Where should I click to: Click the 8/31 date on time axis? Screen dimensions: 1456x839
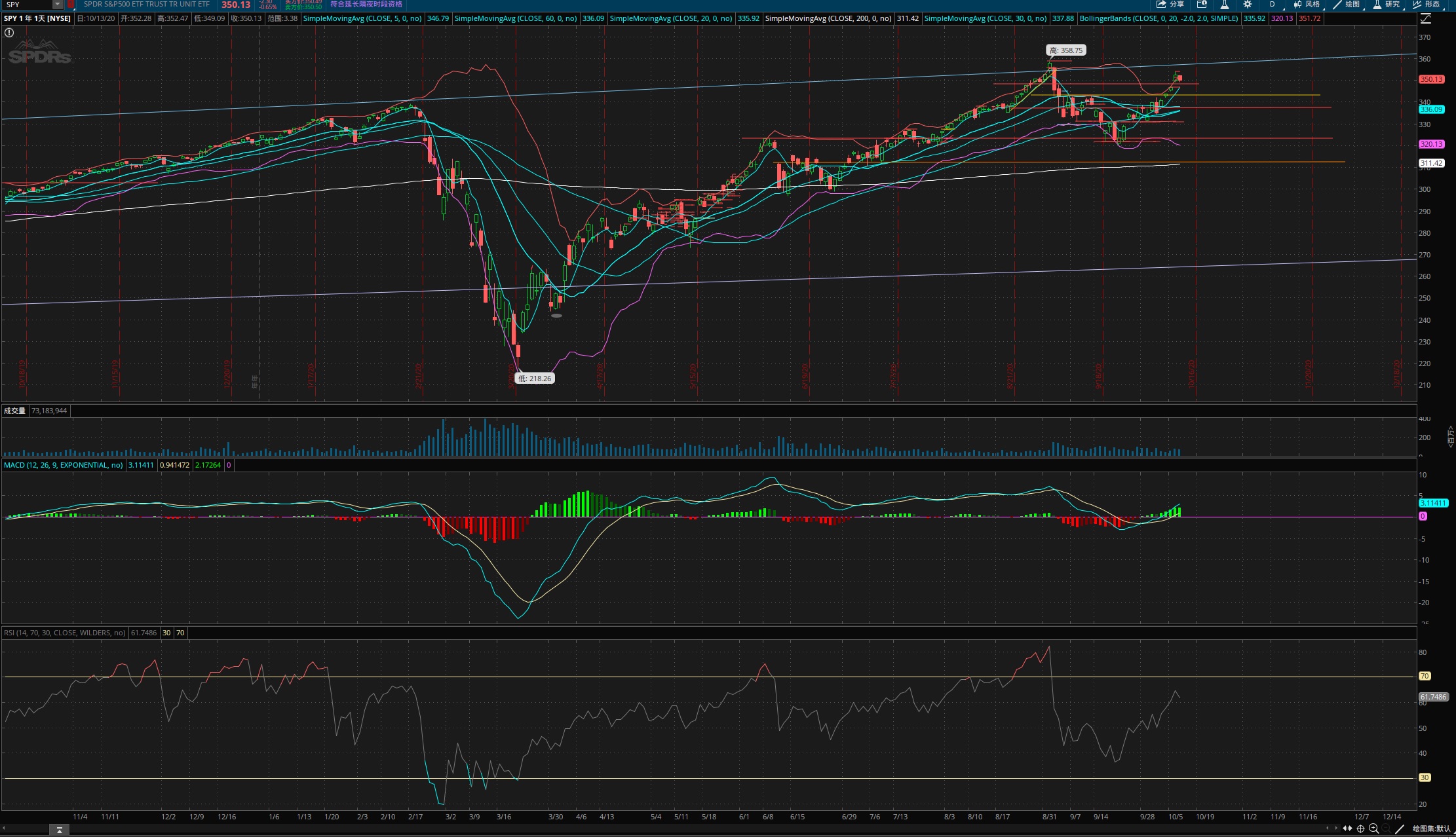[x=1049, y=817]
